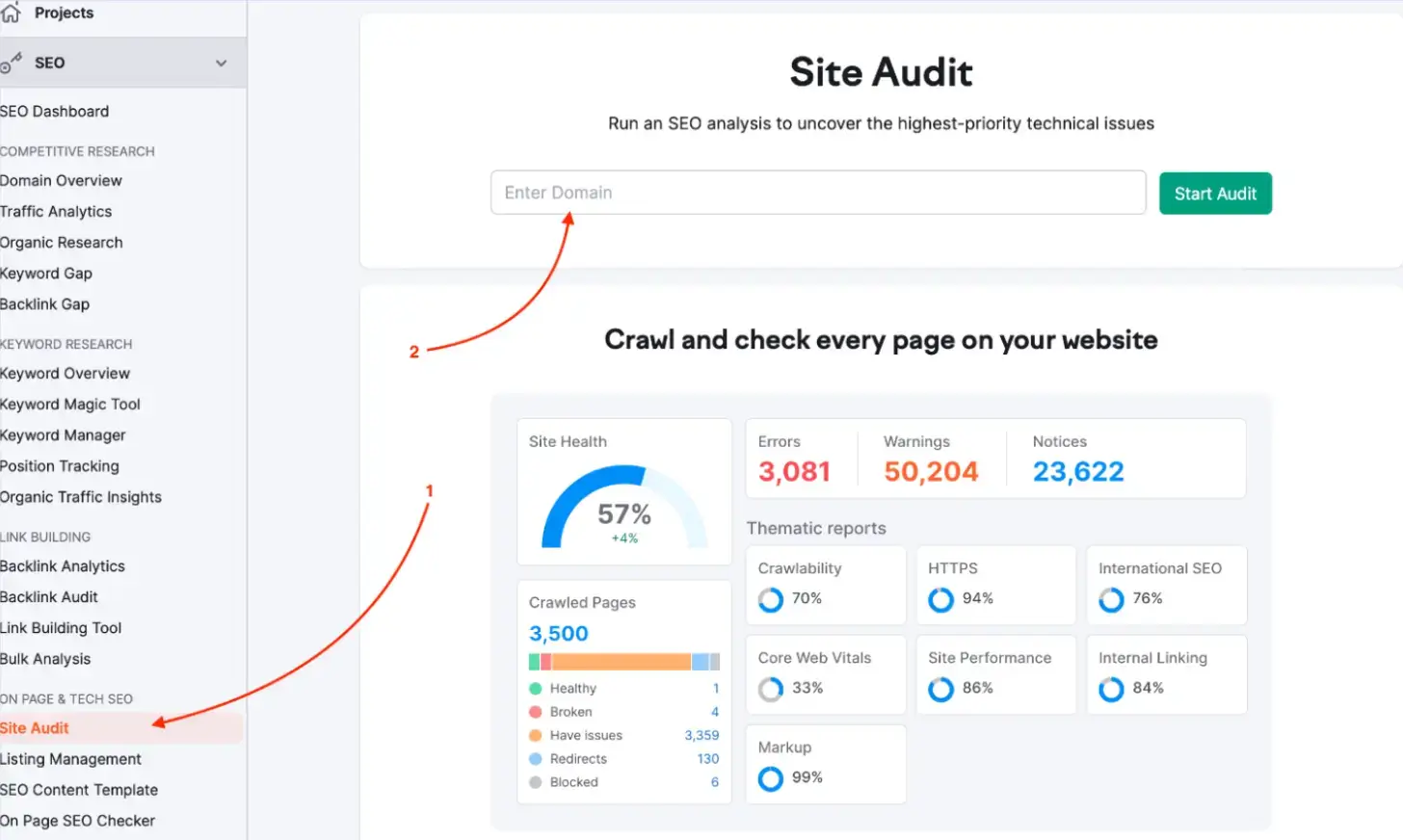Click the Site Health gauge
Image resolution: width=1403 pixels, height=840 pixels.
(x=623, y=509)
